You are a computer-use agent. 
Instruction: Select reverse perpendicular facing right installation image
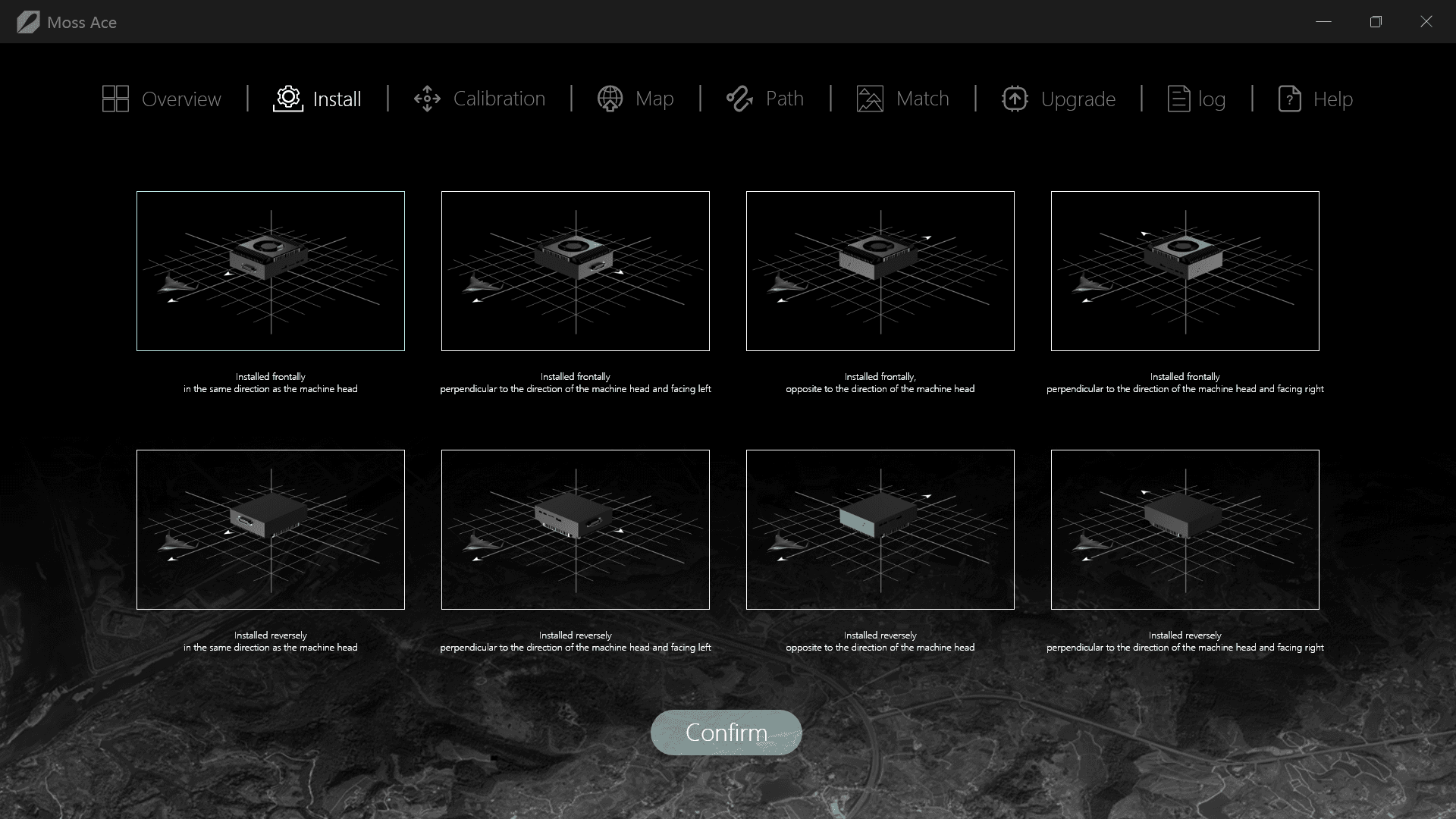click(1185, 529)
